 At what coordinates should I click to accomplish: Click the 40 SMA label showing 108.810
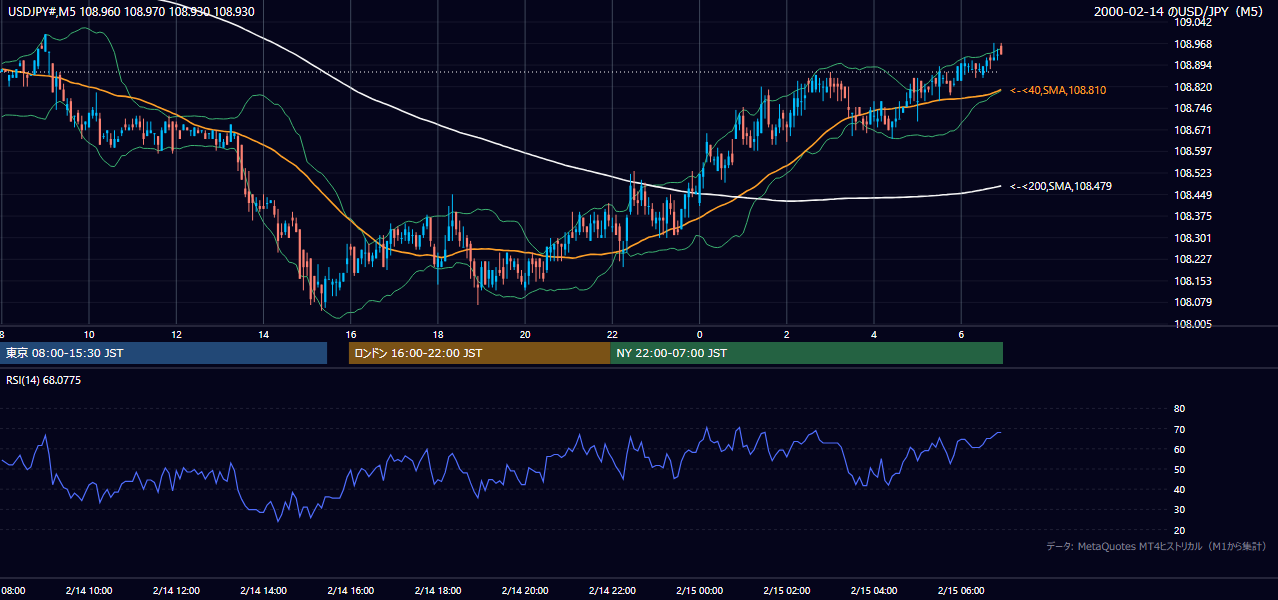[1058, 90]
